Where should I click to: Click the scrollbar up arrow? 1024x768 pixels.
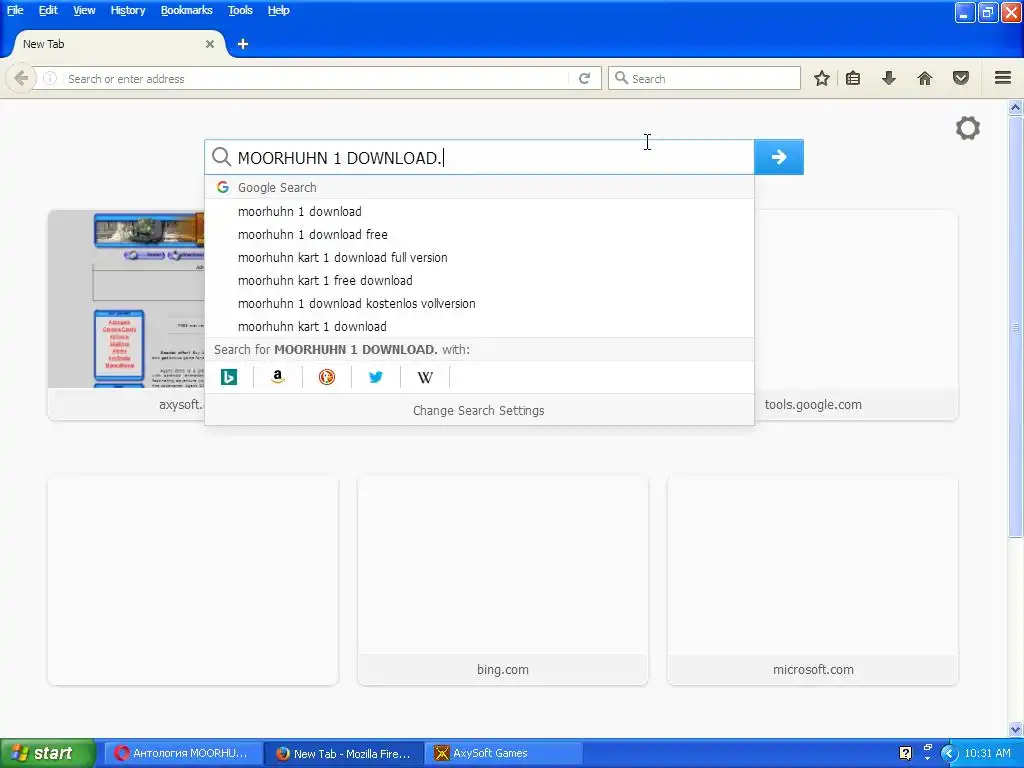(x=1016, y=107)
